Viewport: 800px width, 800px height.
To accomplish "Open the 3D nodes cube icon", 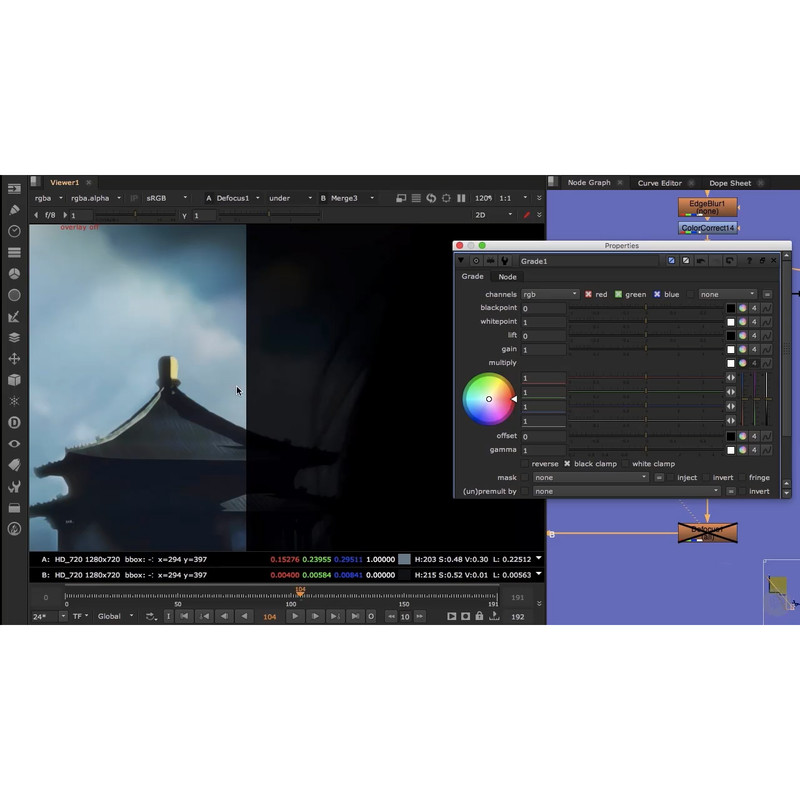I will coord(14,380).
